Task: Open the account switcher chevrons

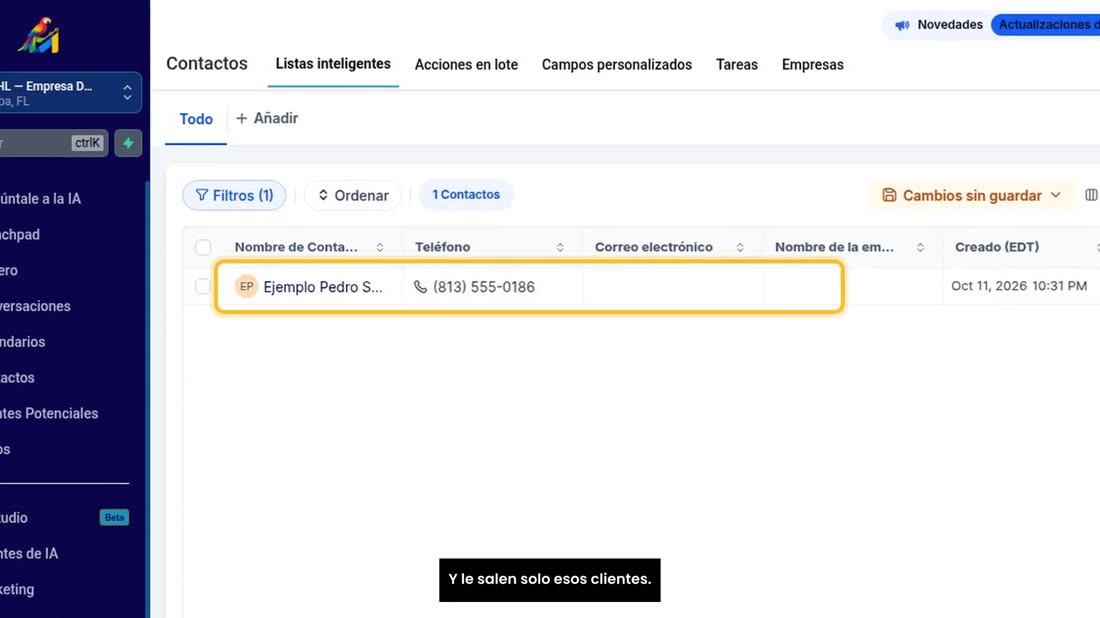Action: [x=127, y=93]
